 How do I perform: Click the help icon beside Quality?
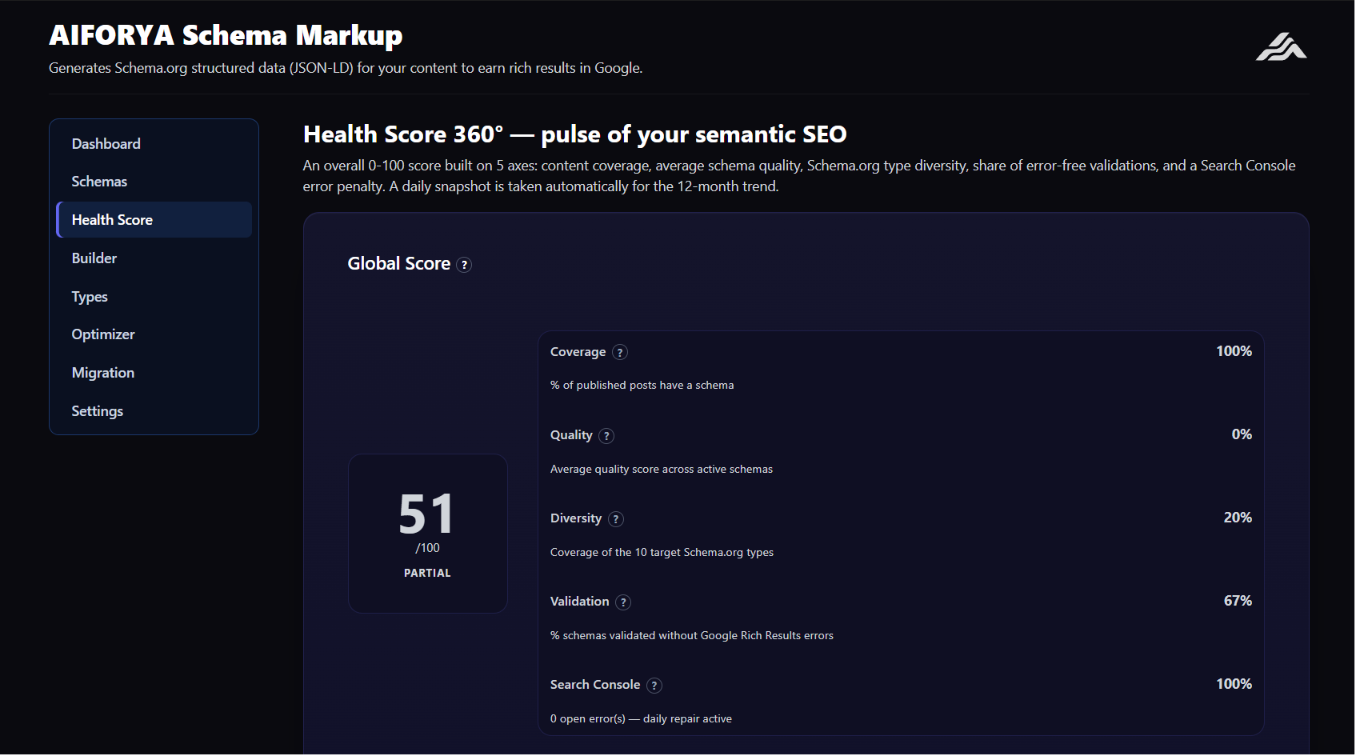[x=607, y=436]
